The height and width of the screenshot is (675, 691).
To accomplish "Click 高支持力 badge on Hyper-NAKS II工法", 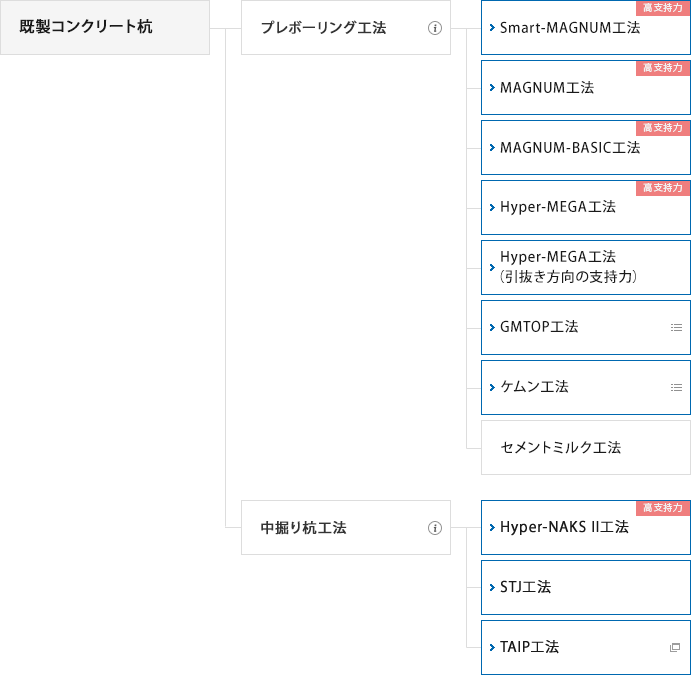I will [x=663, y=508].
